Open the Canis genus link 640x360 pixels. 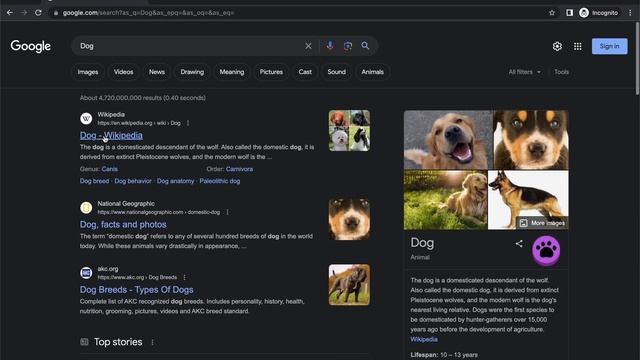pos(109,169)
